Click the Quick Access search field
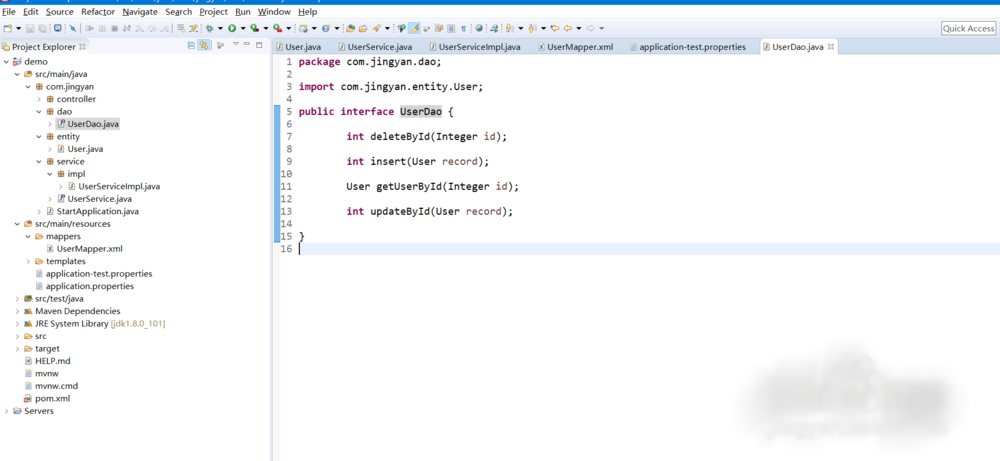Screen dimensions: 1000x461 click(967, 29)
